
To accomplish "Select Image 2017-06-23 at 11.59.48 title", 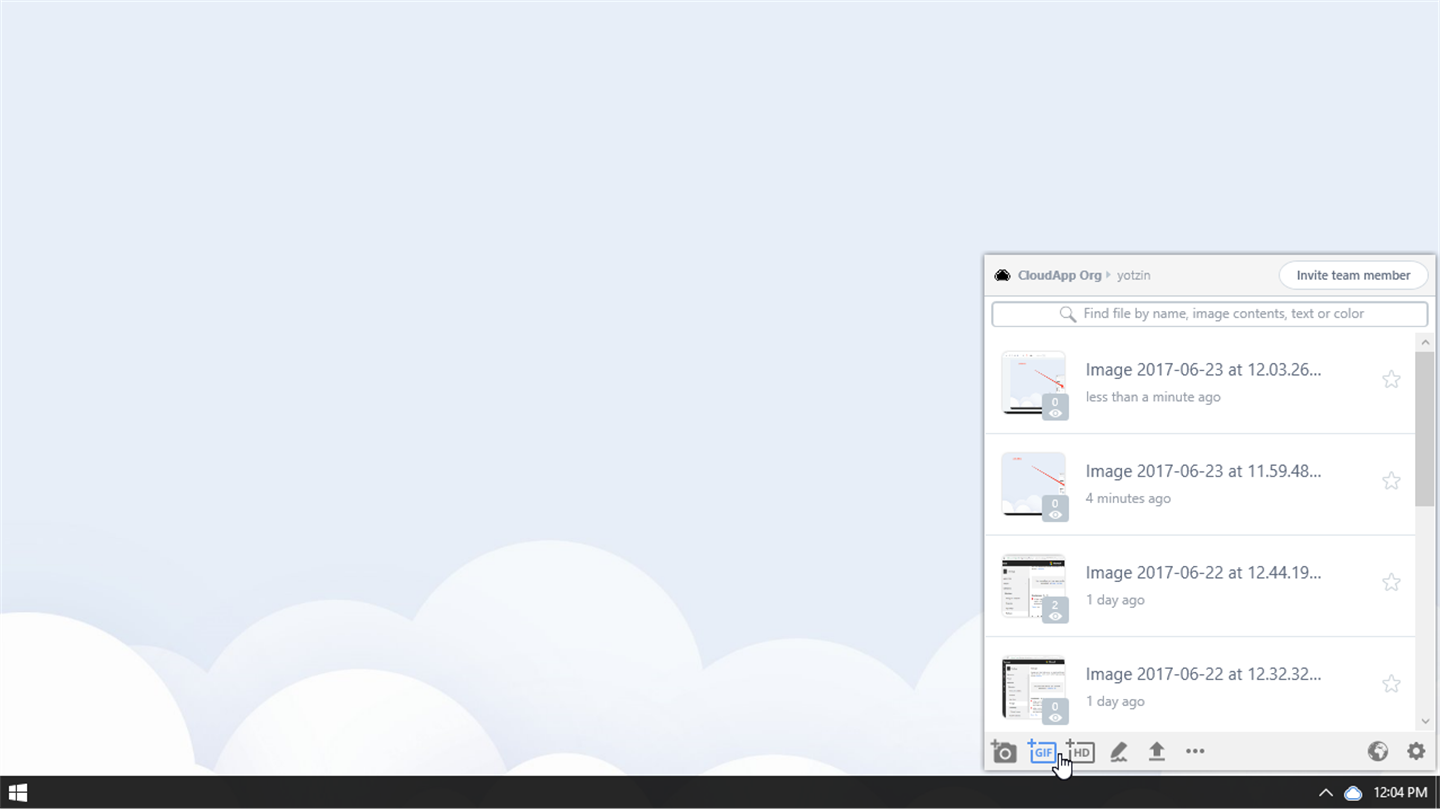I will tap(1203, 471).
